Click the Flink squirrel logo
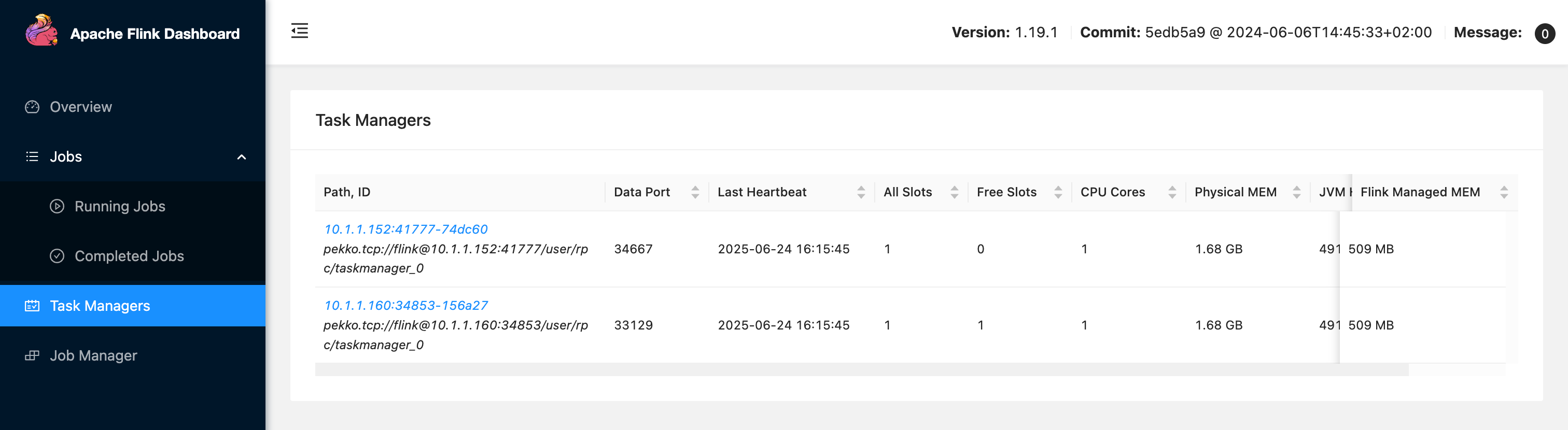 [x=41, y=31]
